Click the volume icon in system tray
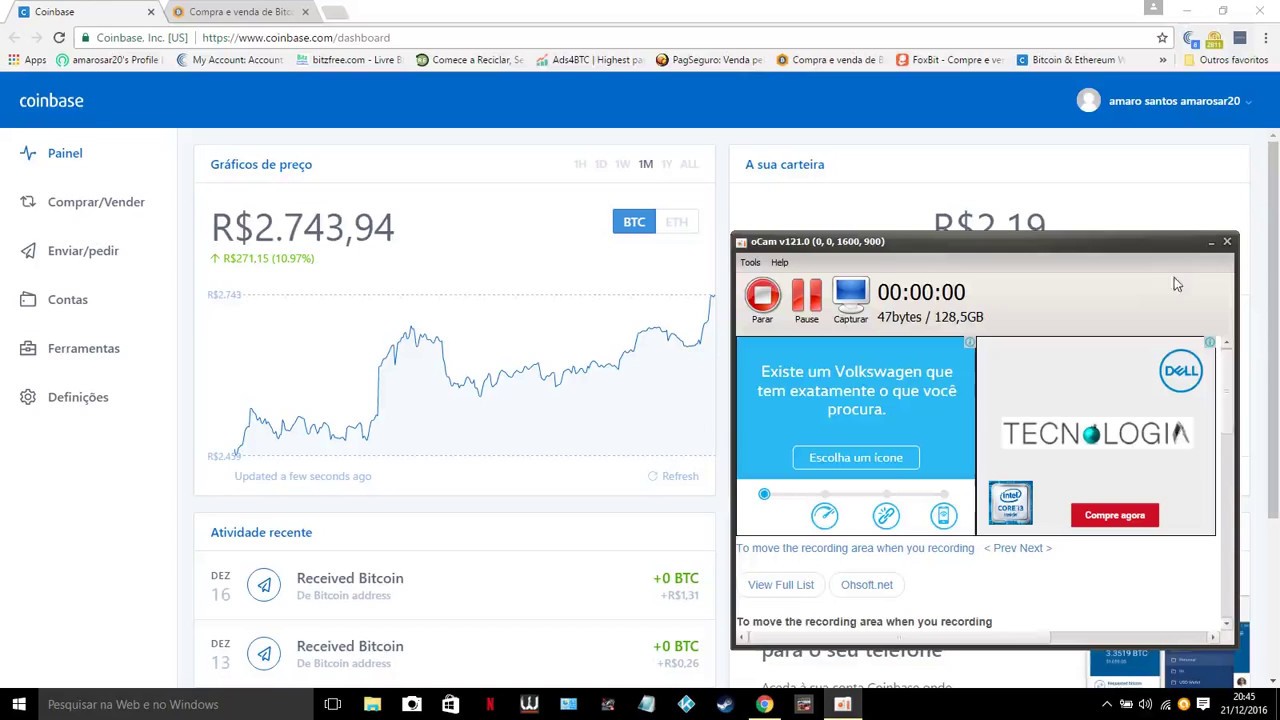 coord(1146,704)
